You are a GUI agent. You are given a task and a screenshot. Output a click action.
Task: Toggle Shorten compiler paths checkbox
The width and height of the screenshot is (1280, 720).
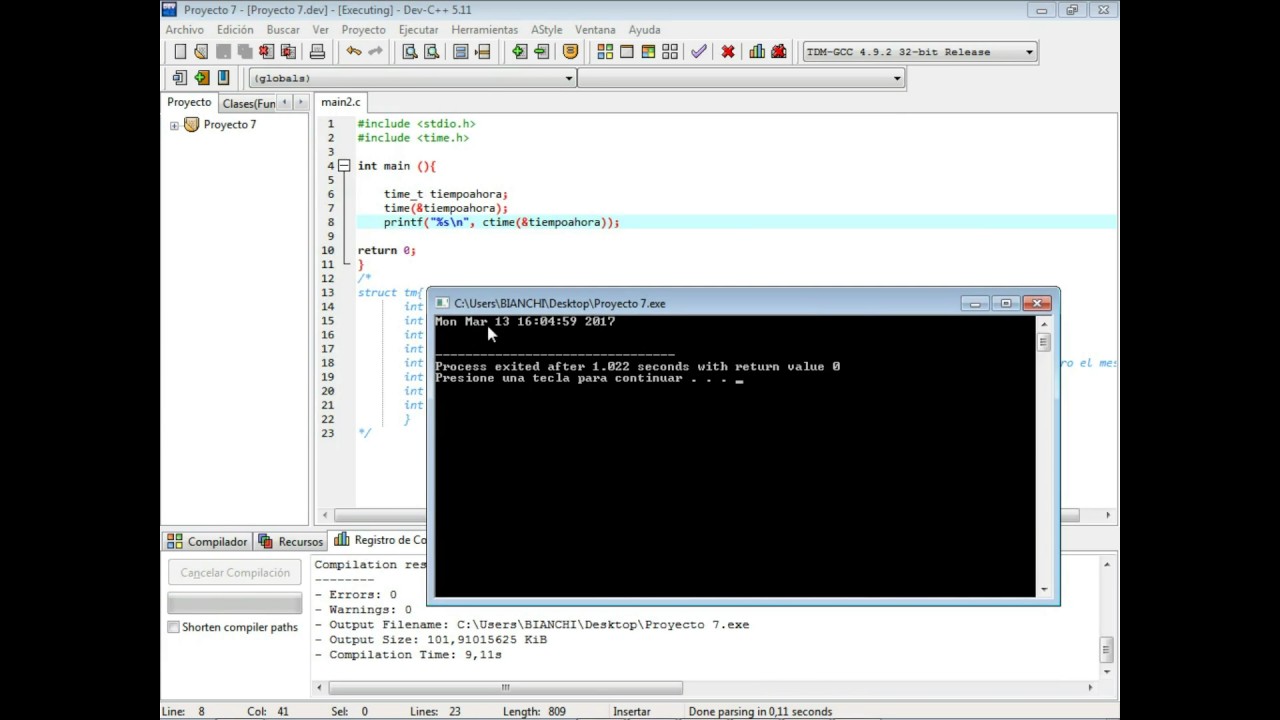pyautogui.click(x=174, y=627)
